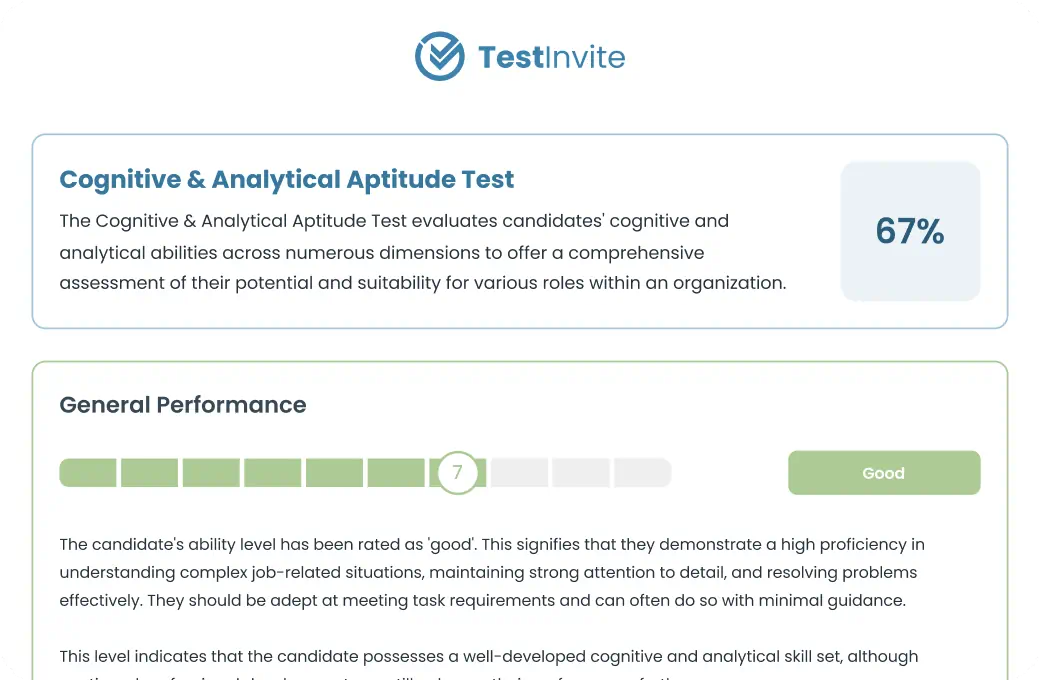The width and height of the screenshot is (1040, 680).
Task: Click the fourth green progress segment
Action: pos(273,472)
